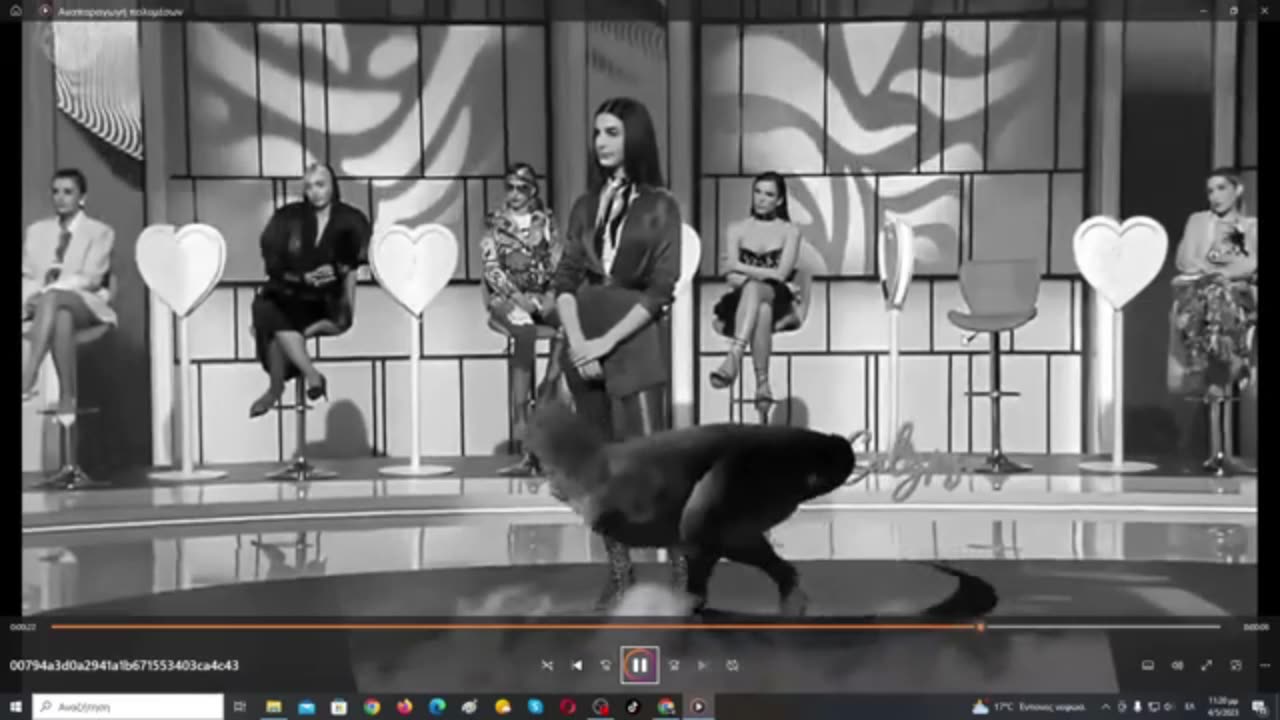Skip forward thirty seconds

(673, 665)
